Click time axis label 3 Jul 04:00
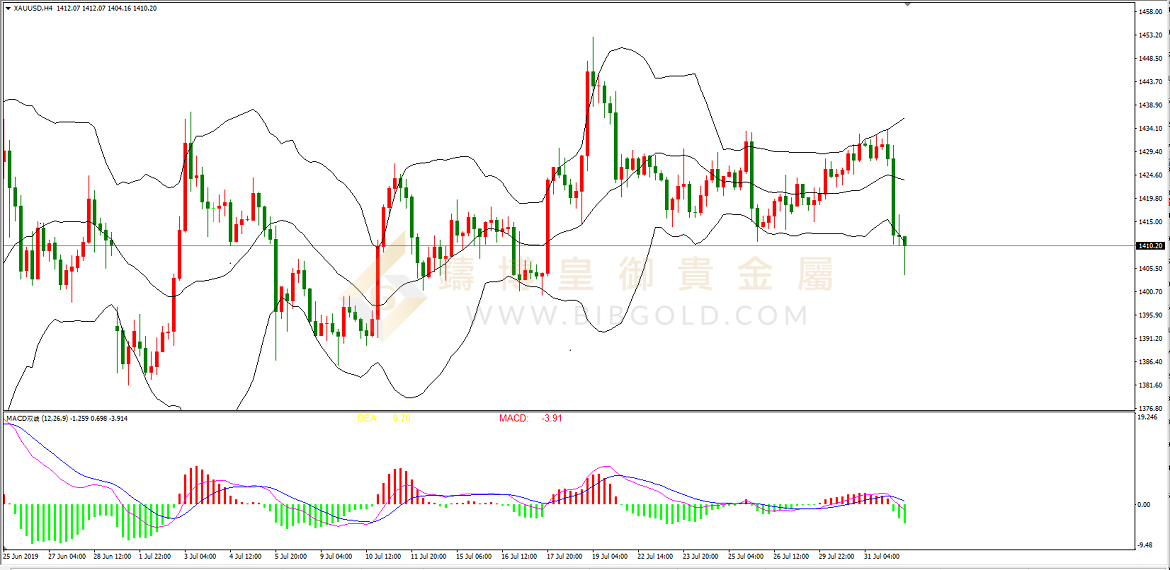The width and height of the screenshot is (1170, 570). pyautogui.click(x=199, y=556)
